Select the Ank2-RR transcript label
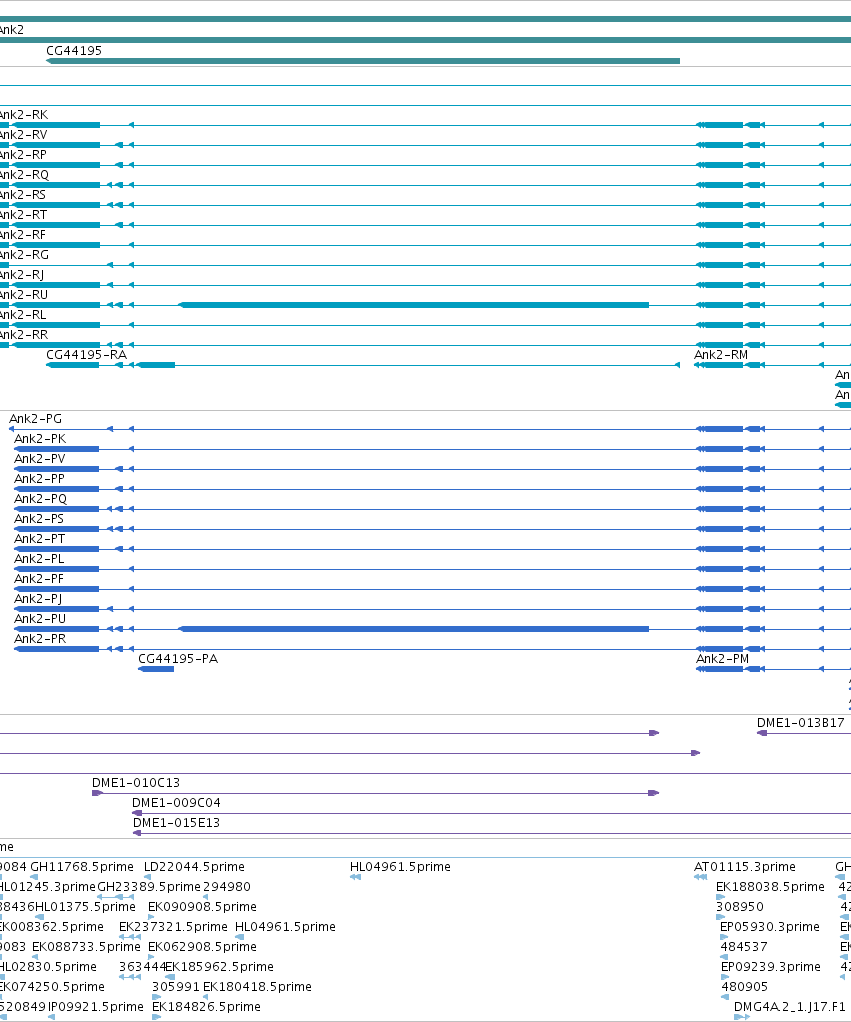This screenshot has height=1022, width=851. [x=24, y=335]
